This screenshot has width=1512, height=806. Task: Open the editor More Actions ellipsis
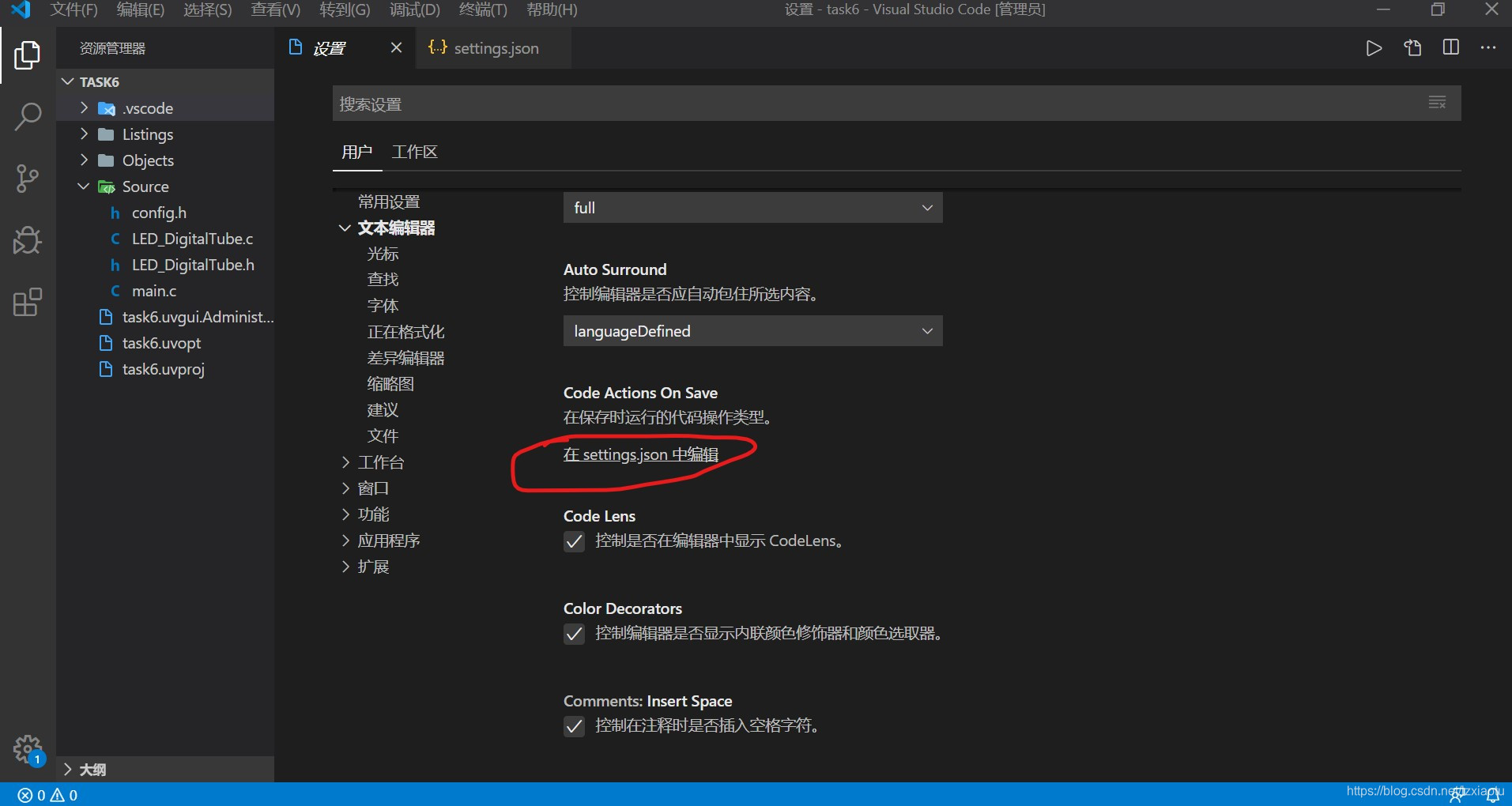tap(1488, 47)
